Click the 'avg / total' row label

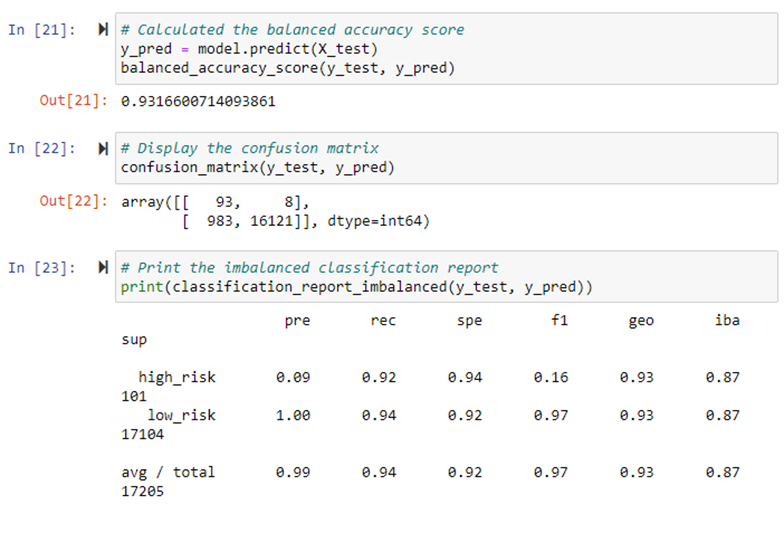168,472
